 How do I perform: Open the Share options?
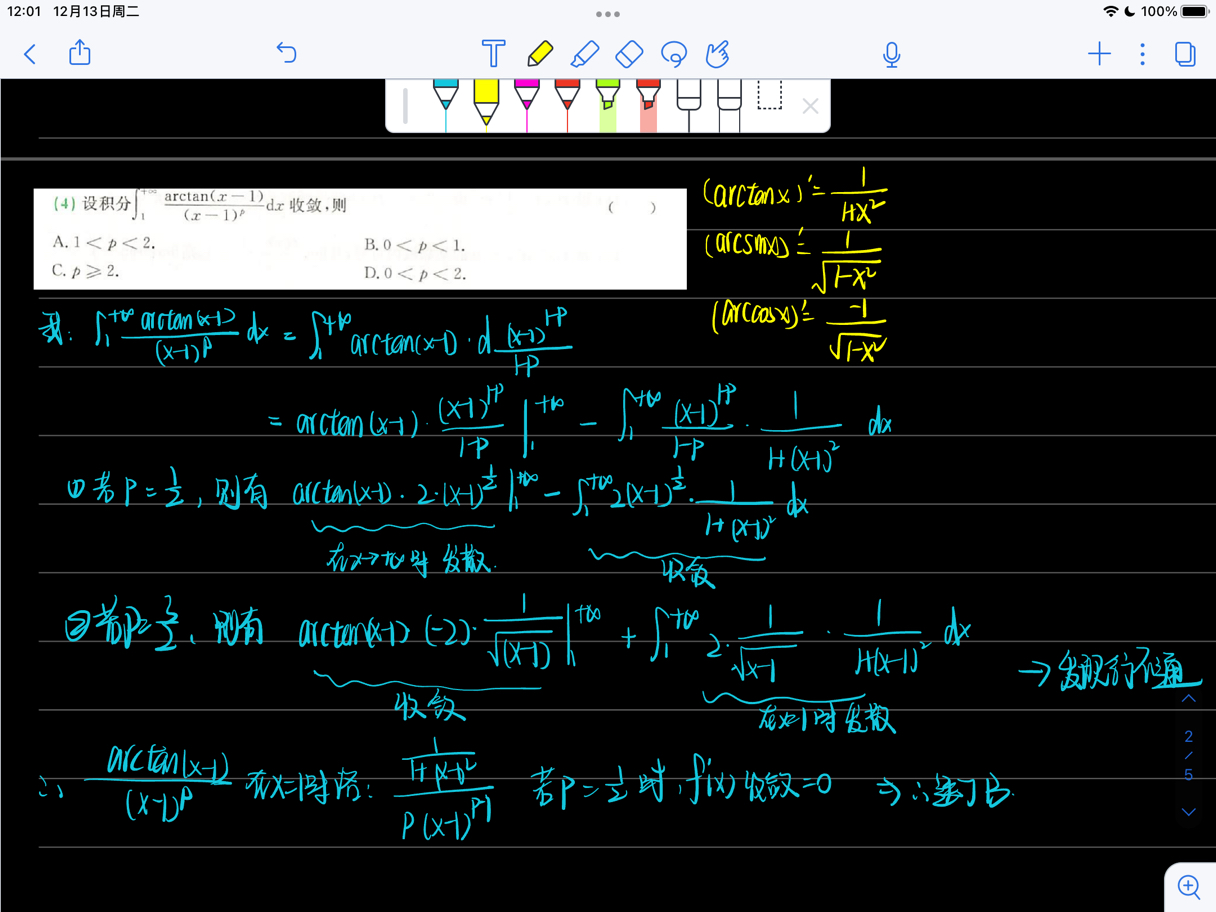(x=79, y=53)
